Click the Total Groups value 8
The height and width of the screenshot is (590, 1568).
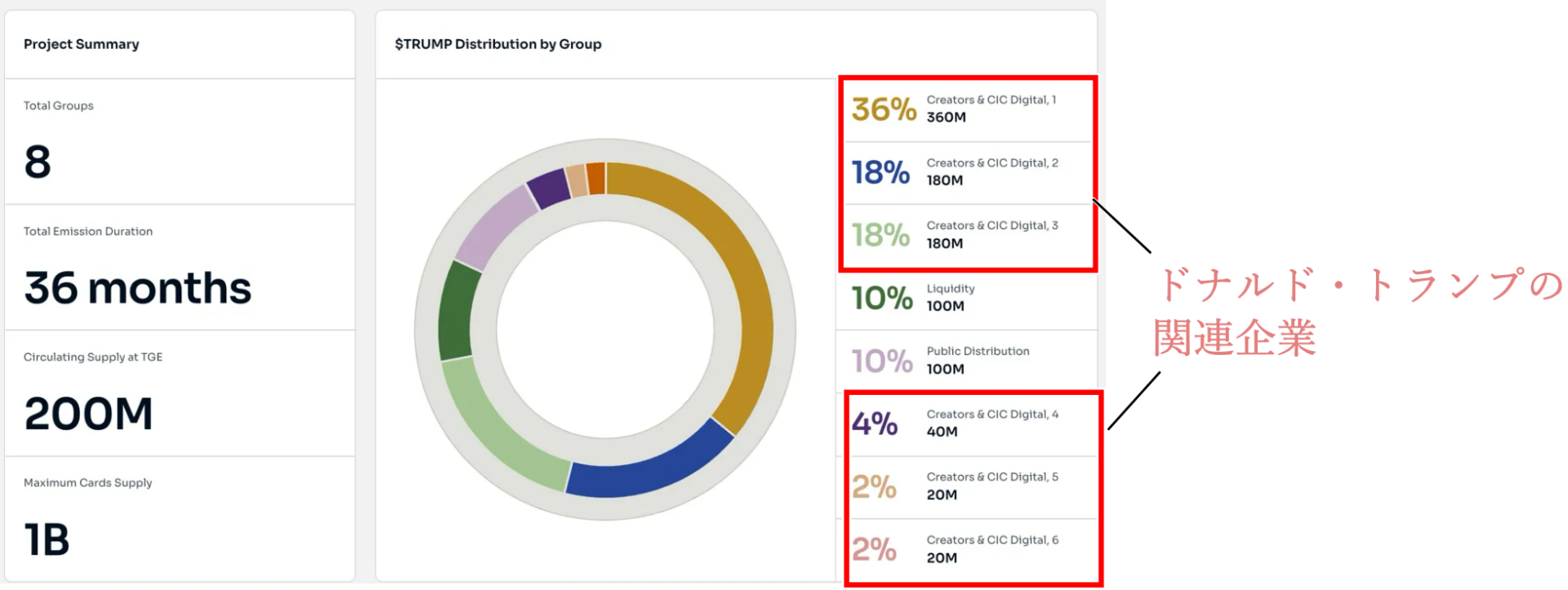click(38, 162)
